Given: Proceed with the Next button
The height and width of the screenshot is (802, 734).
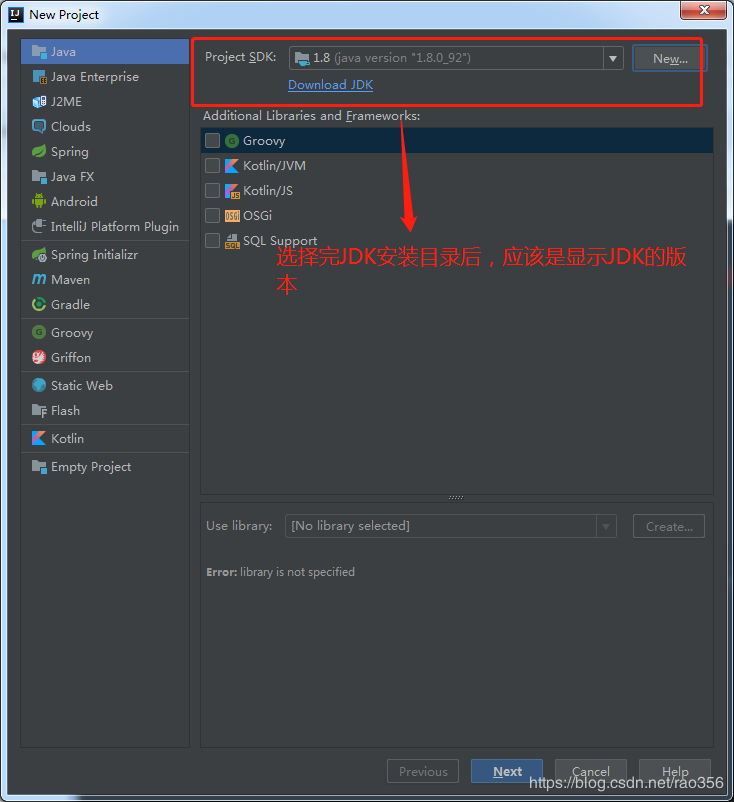Looking at the screenshot, I should [x=507, y=771].
